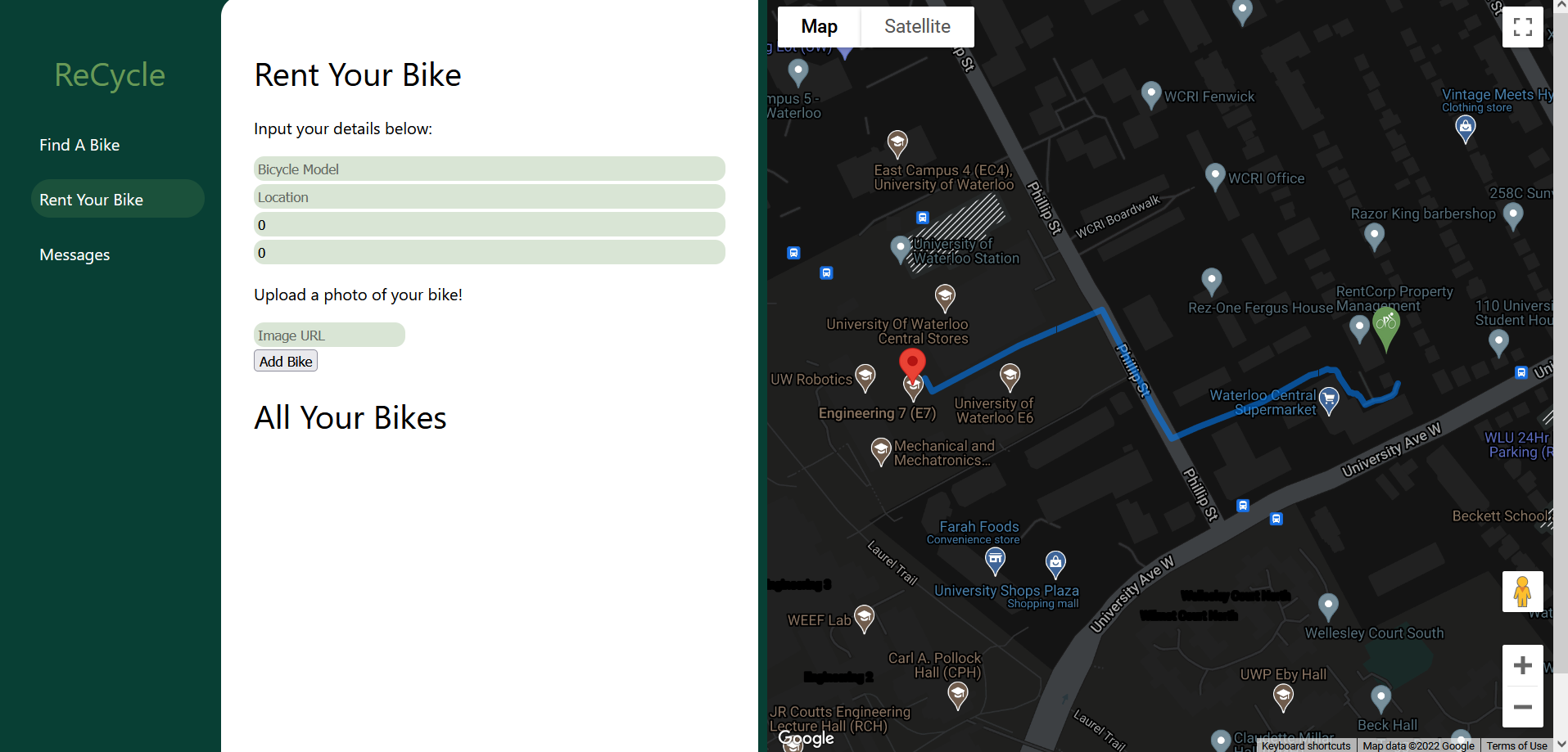Click the ReCycle logo
1568x752 pixels.
110,74
